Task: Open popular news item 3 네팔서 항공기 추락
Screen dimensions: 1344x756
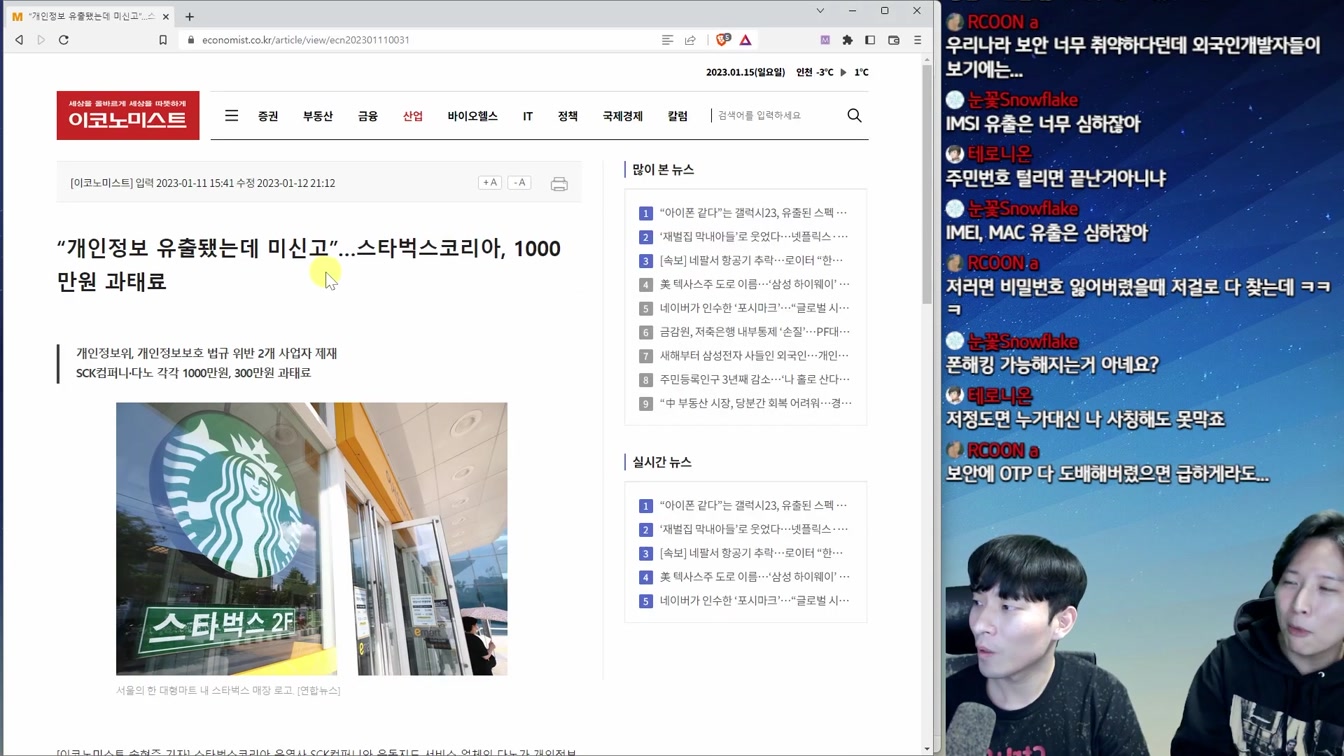Action: (751, 260)
